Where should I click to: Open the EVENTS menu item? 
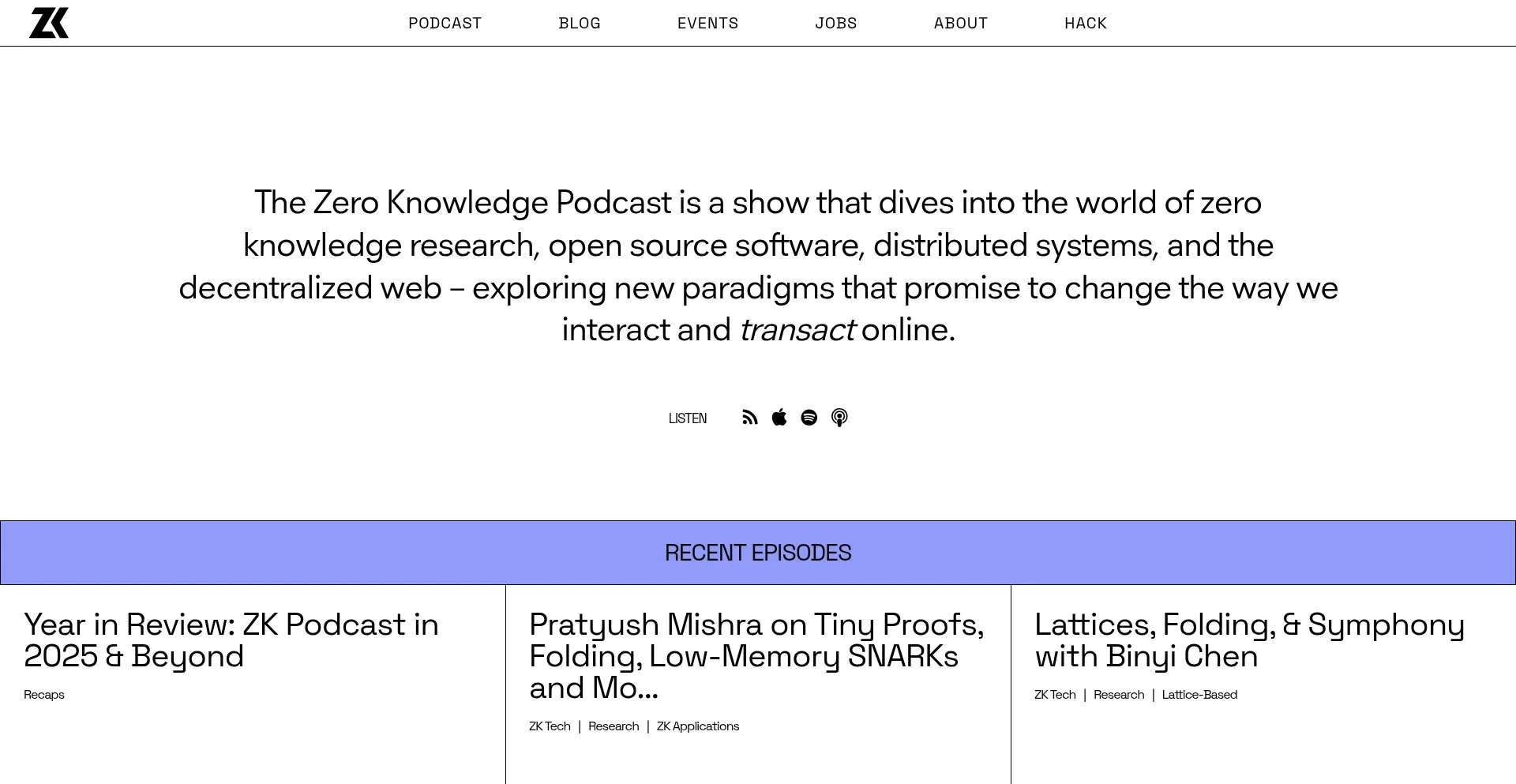pyautogui.click(x=707, y=23)
